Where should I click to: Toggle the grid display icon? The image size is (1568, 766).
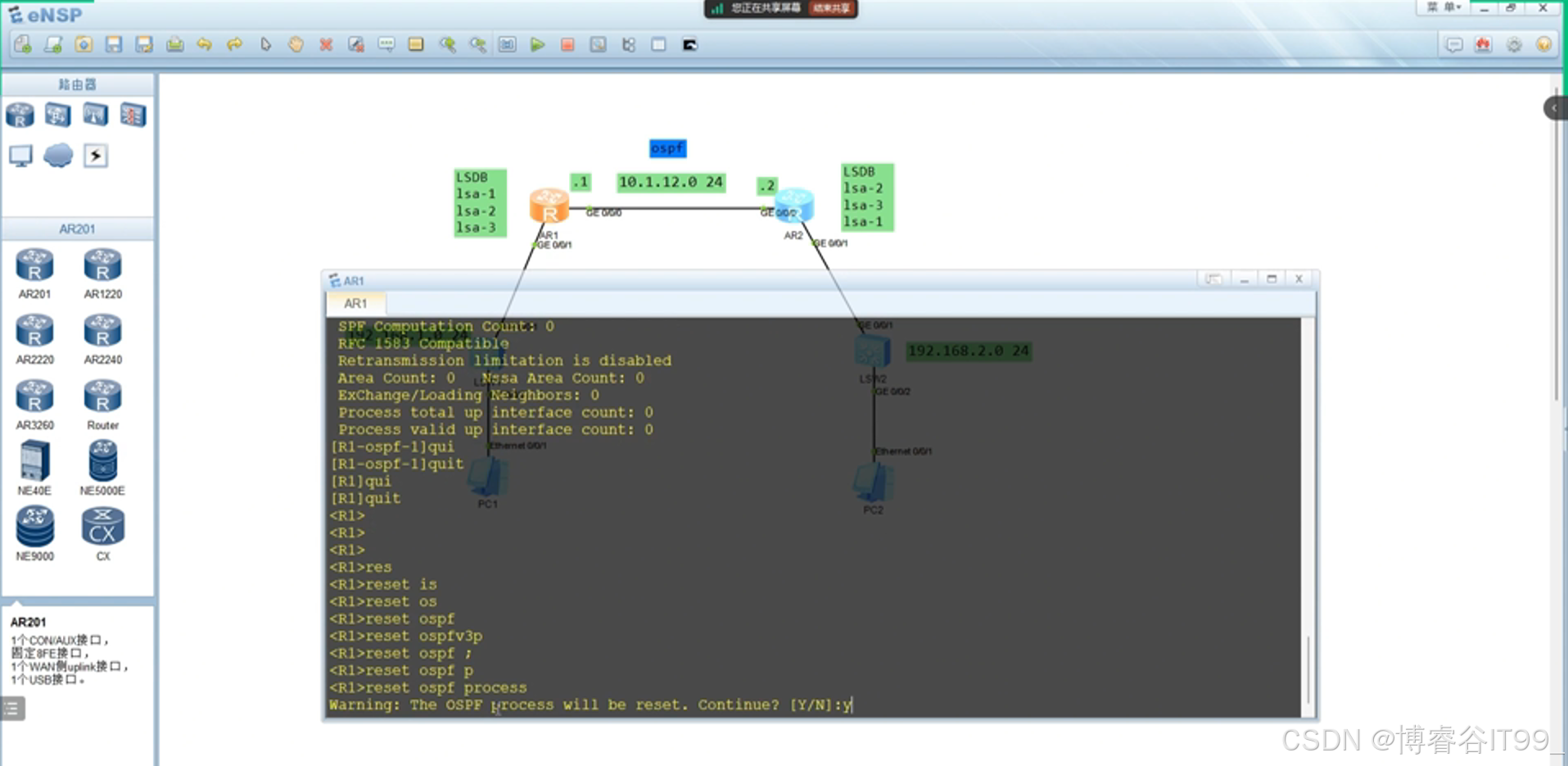coord(659,45)
